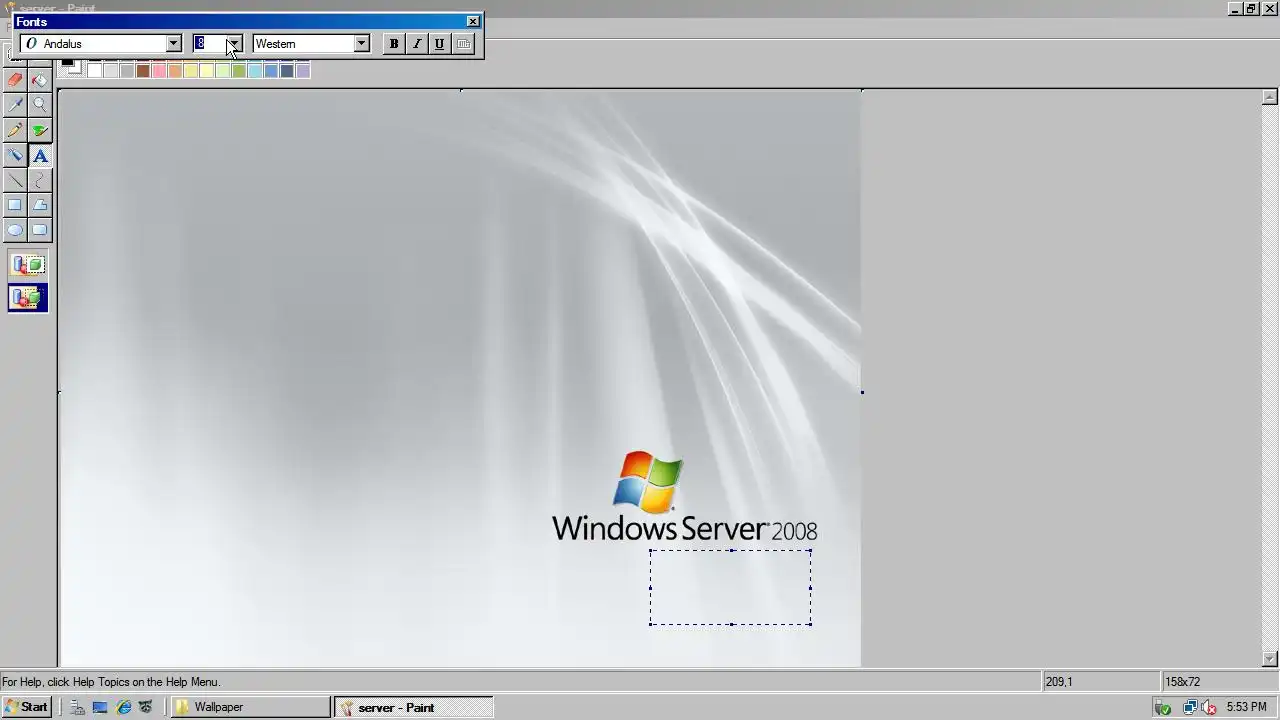Click the 158x72 selection size readout
This screenshot has height=720, width=1280.
1220,682
